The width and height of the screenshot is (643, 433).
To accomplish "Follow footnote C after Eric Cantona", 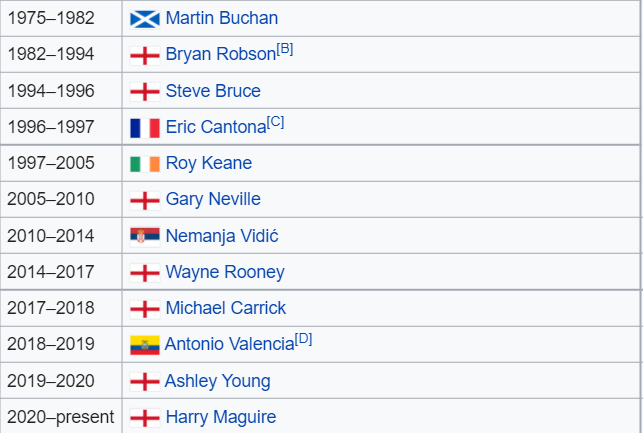I will click(275, 122).
